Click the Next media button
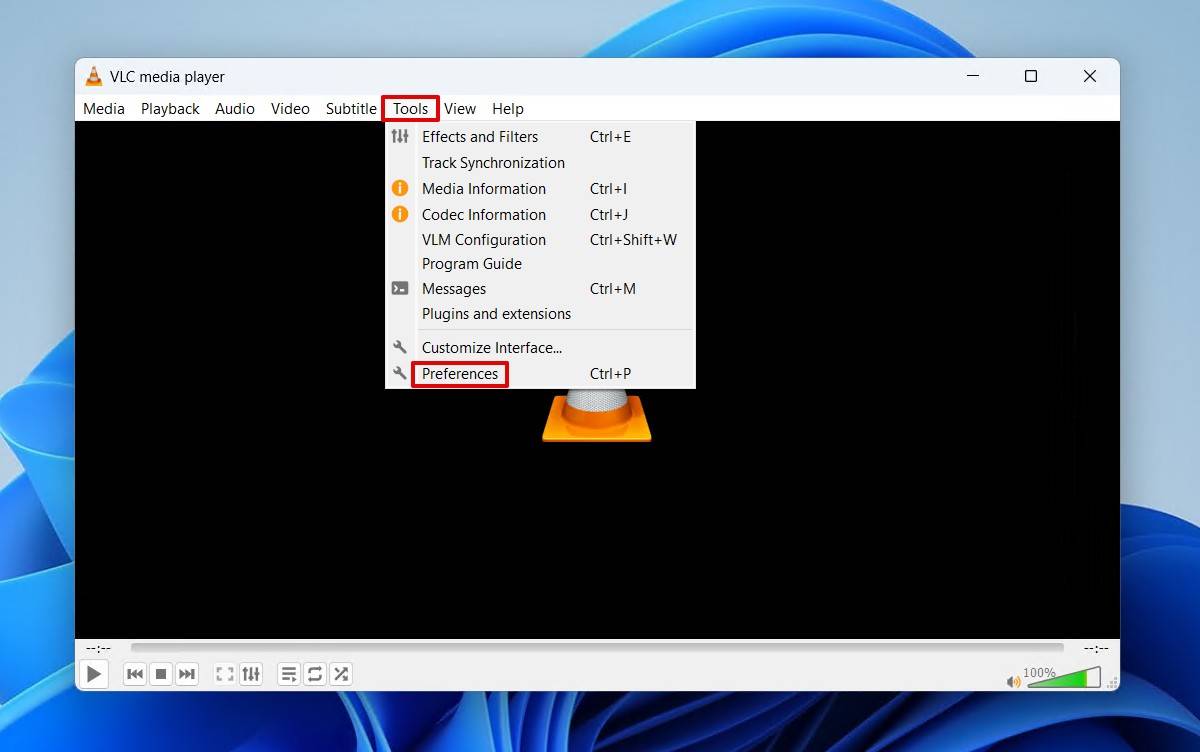The height and width of the screenshot is (752, 1200). [x=187, y=674]
